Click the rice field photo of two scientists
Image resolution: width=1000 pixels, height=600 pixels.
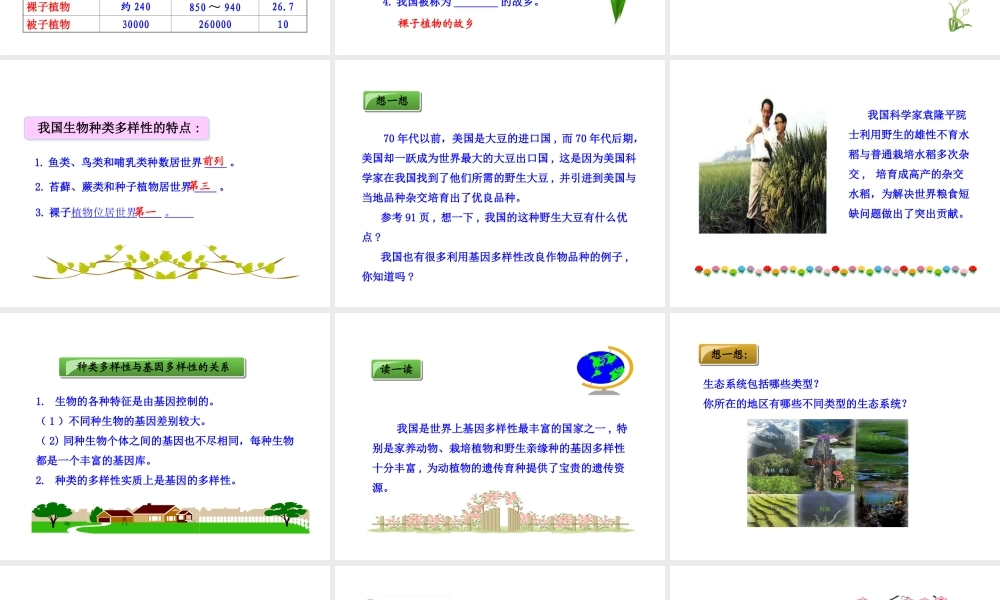(x=762, y=165)
